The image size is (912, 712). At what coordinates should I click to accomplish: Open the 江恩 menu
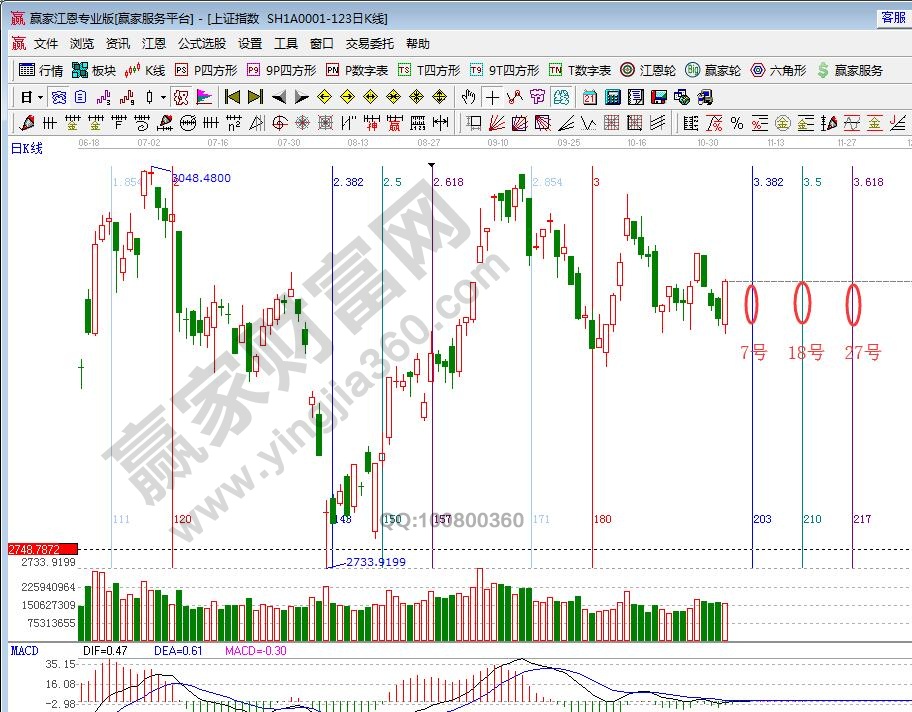pos(154,44)
